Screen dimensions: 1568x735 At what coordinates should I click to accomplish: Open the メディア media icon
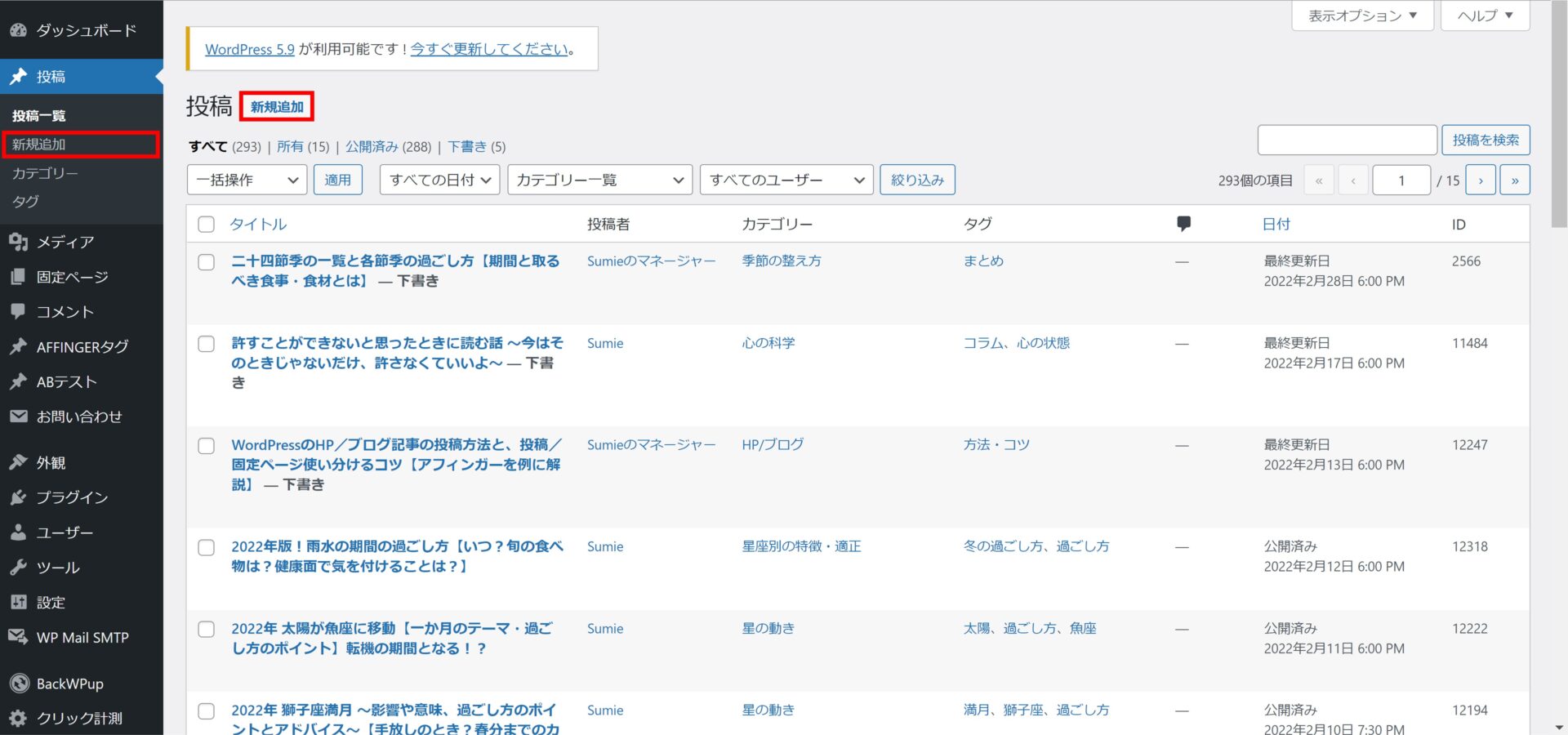click(18, 242)
